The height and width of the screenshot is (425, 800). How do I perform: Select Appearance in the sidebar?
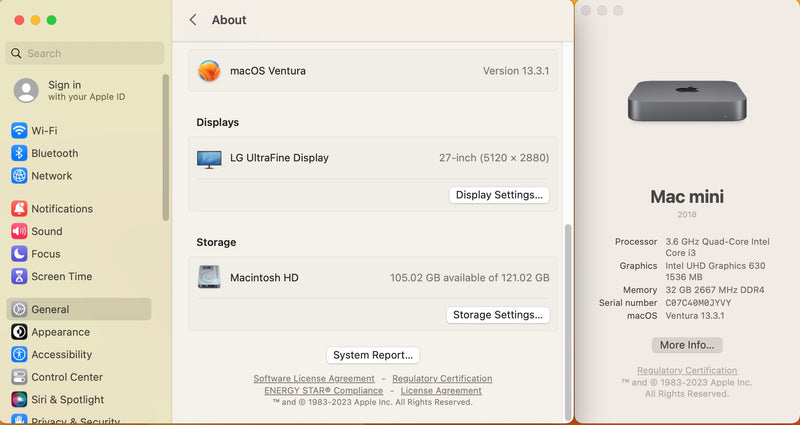click(x=60, y=332)
